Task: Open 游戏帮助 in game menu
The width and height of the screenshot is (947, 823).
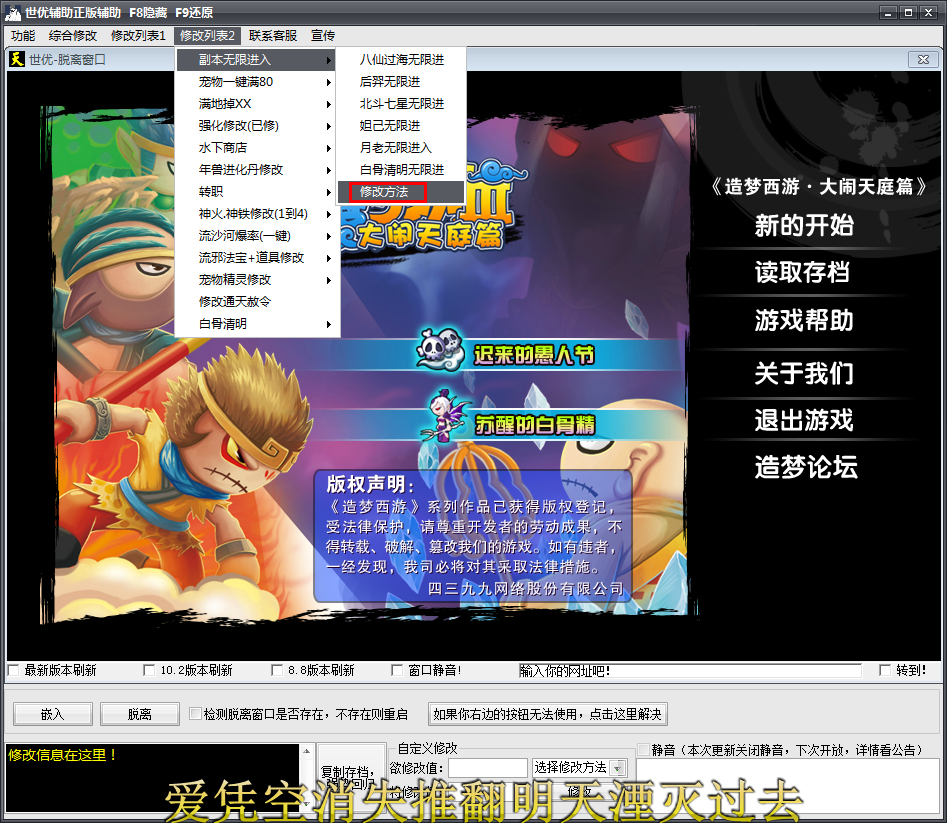Action: [804, 320]
